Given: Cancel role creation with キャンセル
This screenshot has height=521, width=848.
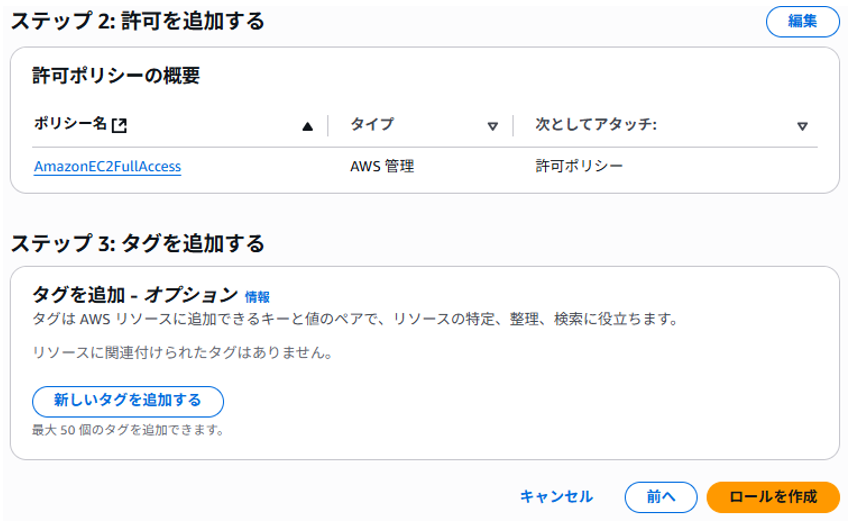Looking at the screenshot, I should click(556, 496).
